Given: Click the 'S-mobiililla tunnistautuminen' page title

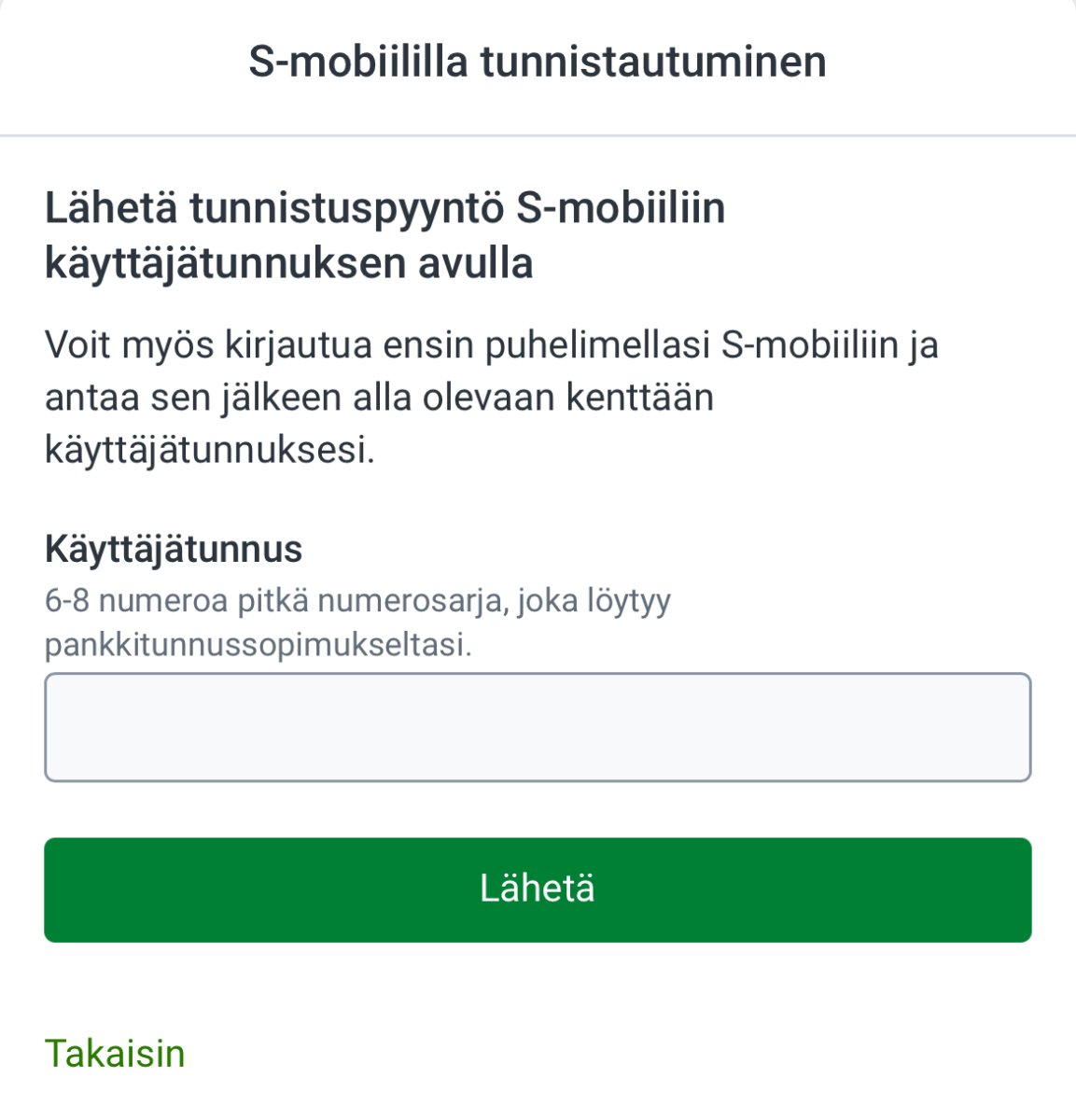Looking at the screenshot, I should click(538, 62).
